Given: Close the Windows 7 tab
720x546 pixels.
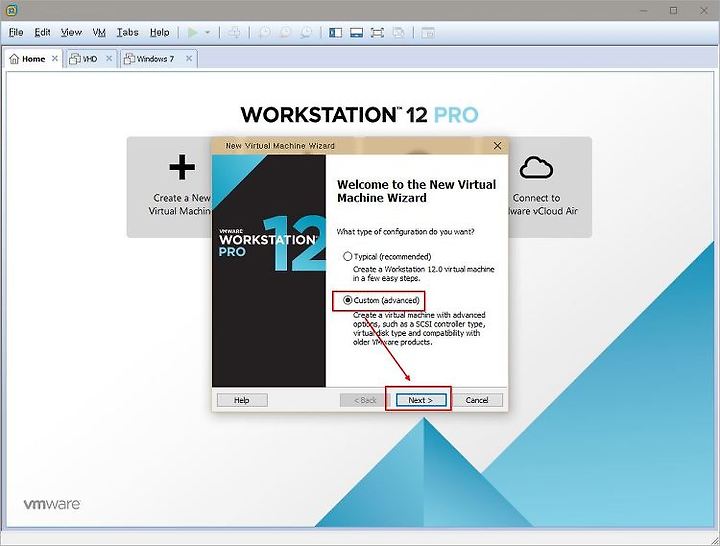Looking at the screenshot, I should pyautogui.click(x=189, y=58).
